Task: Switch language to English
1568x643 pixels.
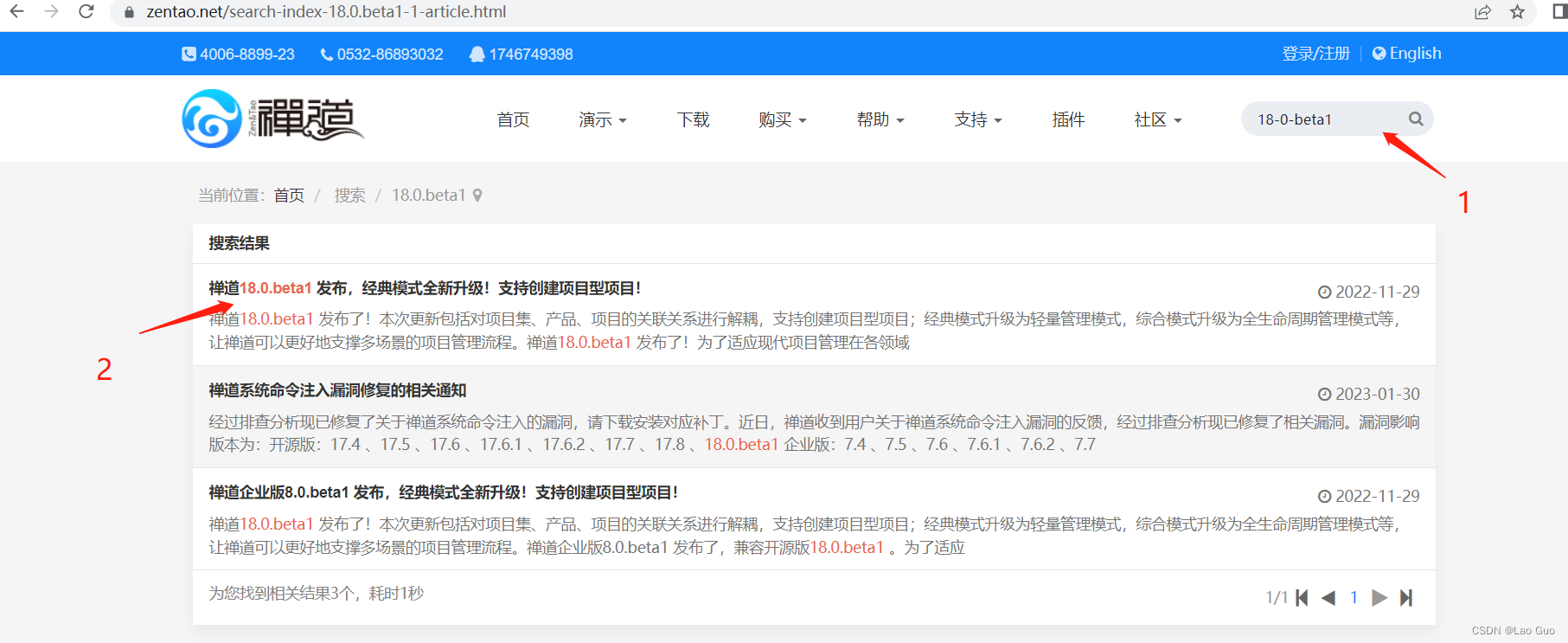Action: pyautogui.click(x=1415, y=53)
